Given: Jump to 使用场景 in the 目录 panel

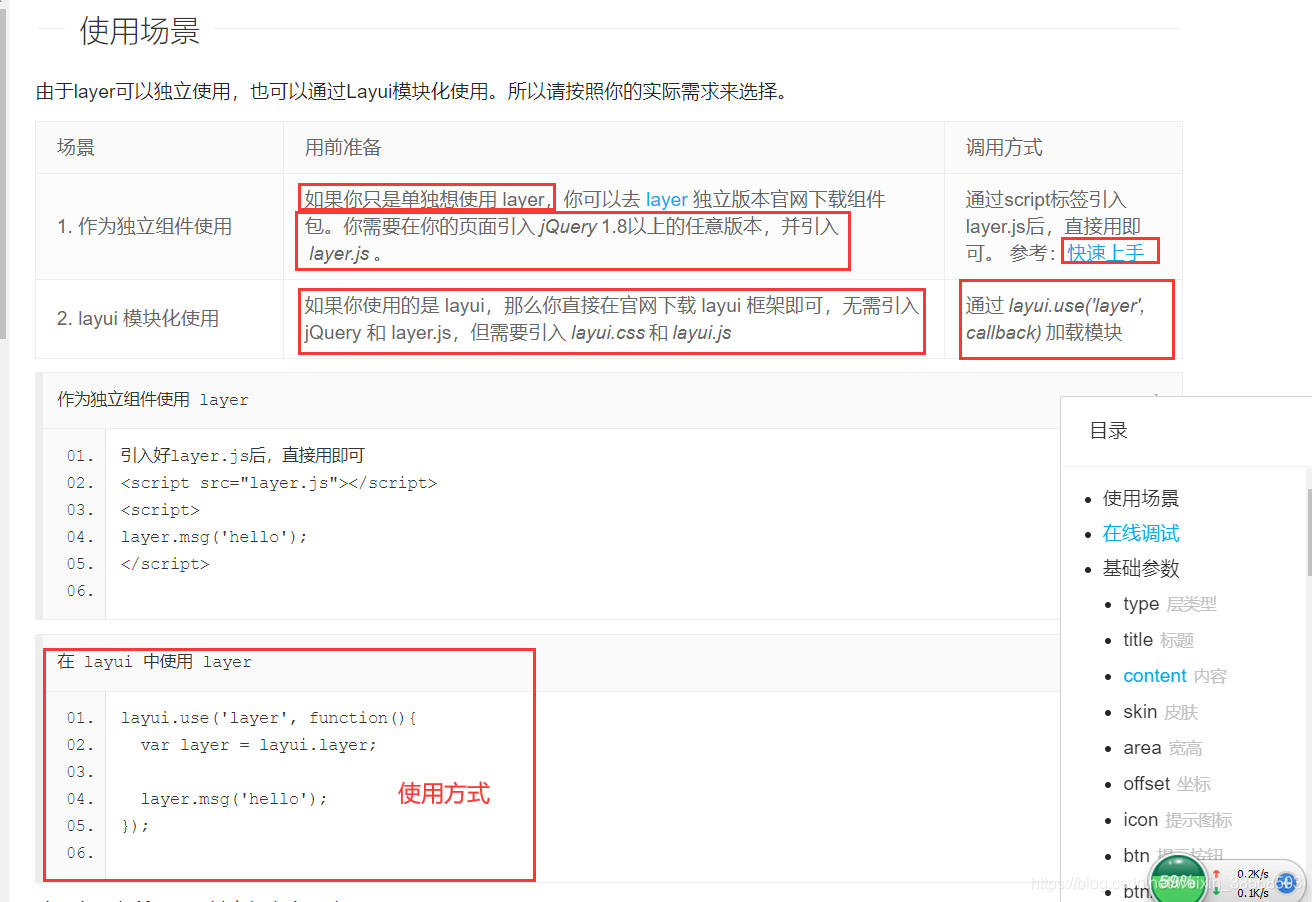Looking at the screenshot, I should (1141, 498).
